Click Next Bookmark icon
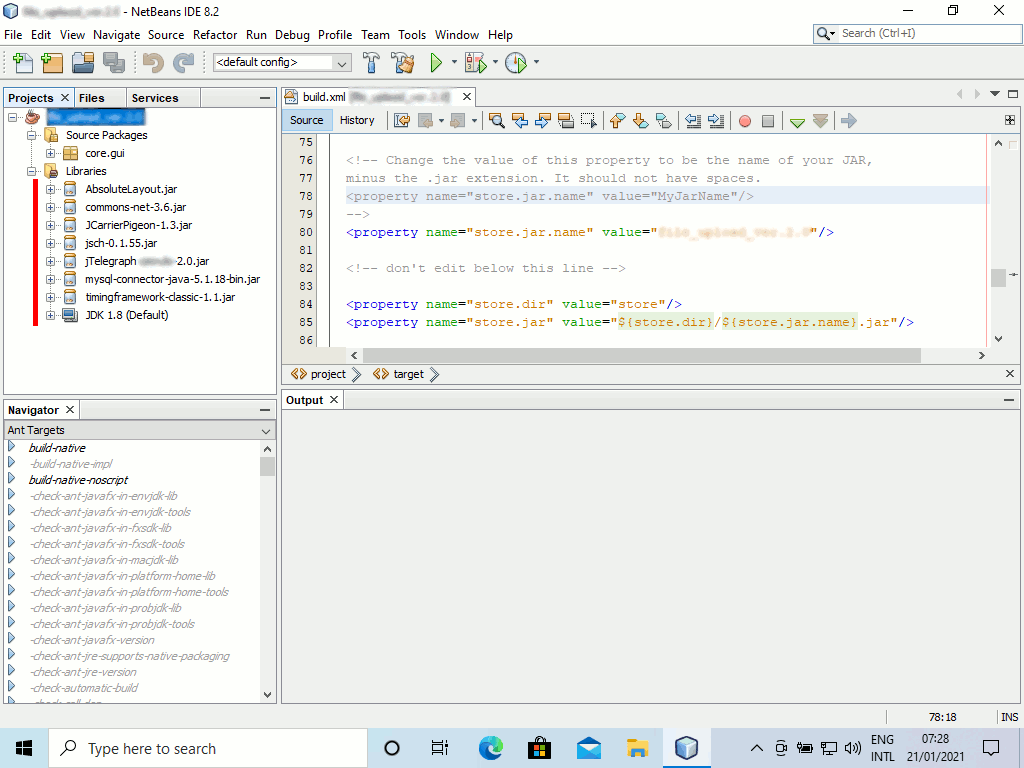The width and height of the screenshot is (1024, 768). pyautogui.click(x=641, y=121)
